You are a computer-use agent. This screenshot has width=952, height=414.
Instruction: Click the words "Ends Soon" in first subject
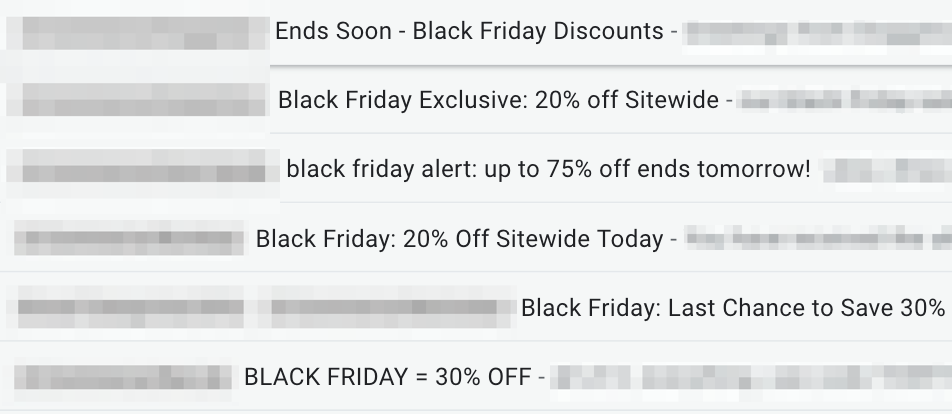[333, 31]
